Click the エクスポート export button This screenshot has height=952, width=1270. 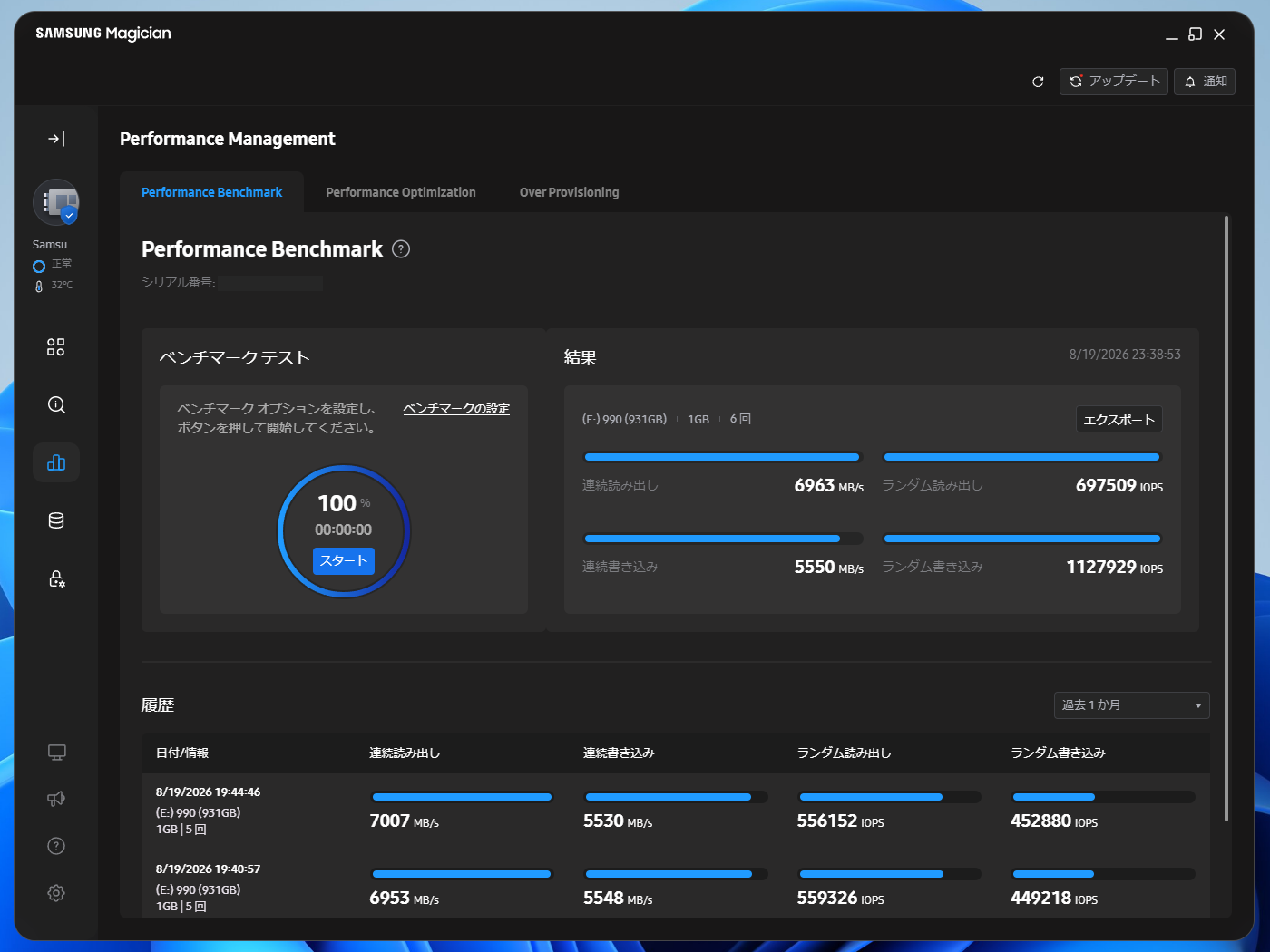click(1119, 419)
